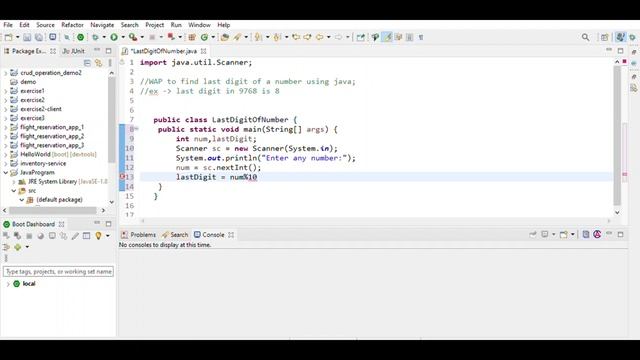Open the Refactor menu

pyautogui.click(x=72, y=25)
